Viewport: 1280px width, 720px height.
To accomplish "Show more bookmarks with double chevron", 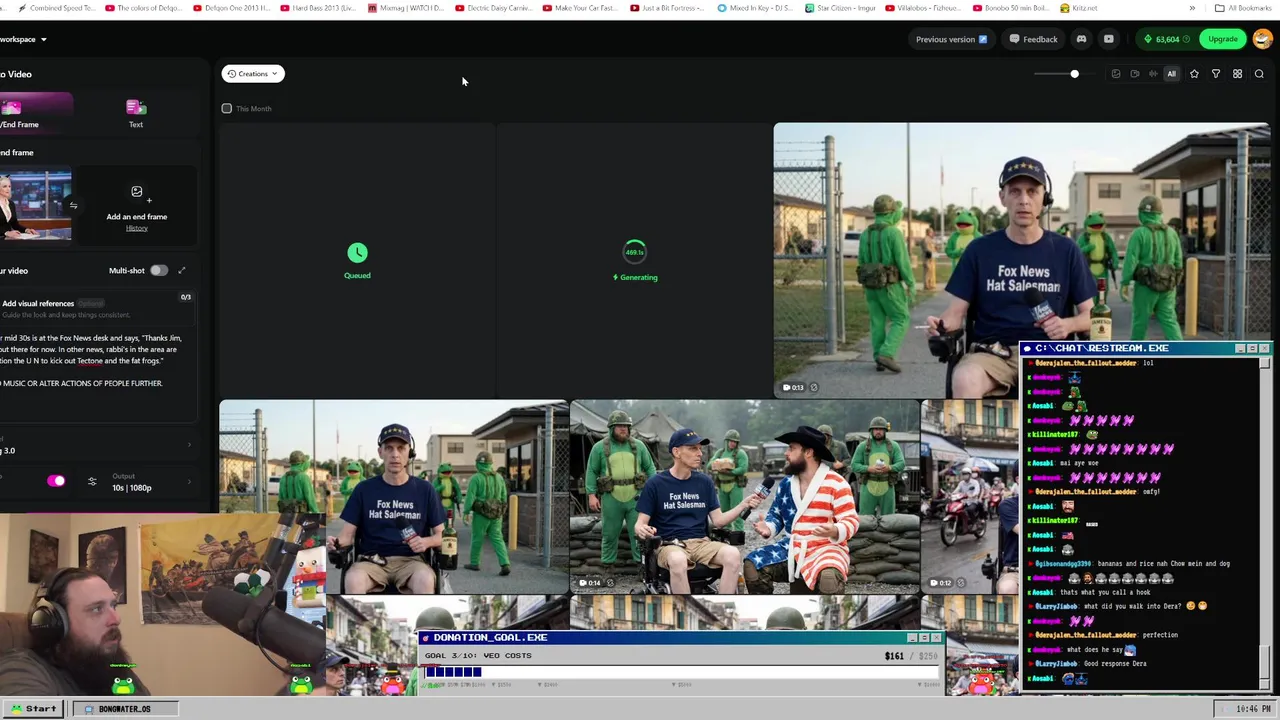I will point(1192,8).
